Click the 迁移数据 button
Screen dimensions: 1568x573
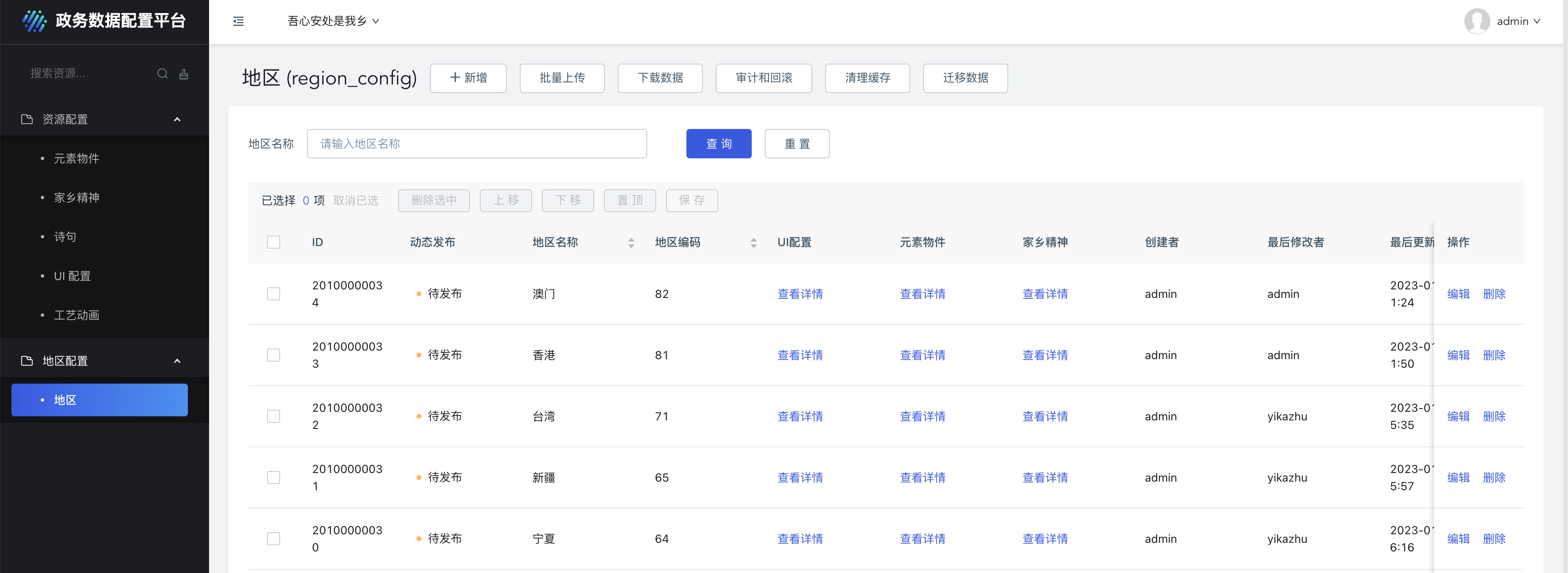pyautogui.click(x=965, y=78)
